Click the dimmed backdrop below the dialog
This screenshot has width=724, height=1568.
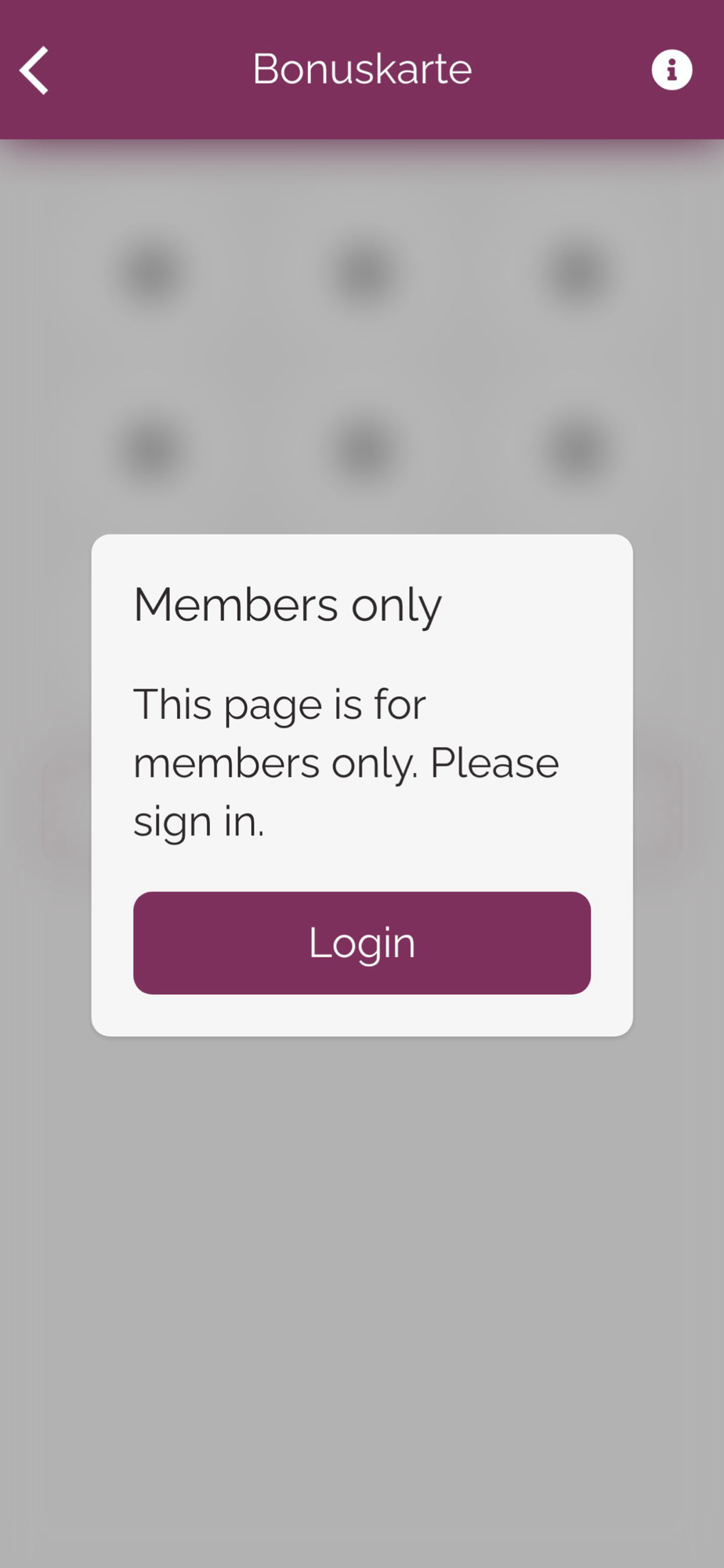[x=362, y=1294]
